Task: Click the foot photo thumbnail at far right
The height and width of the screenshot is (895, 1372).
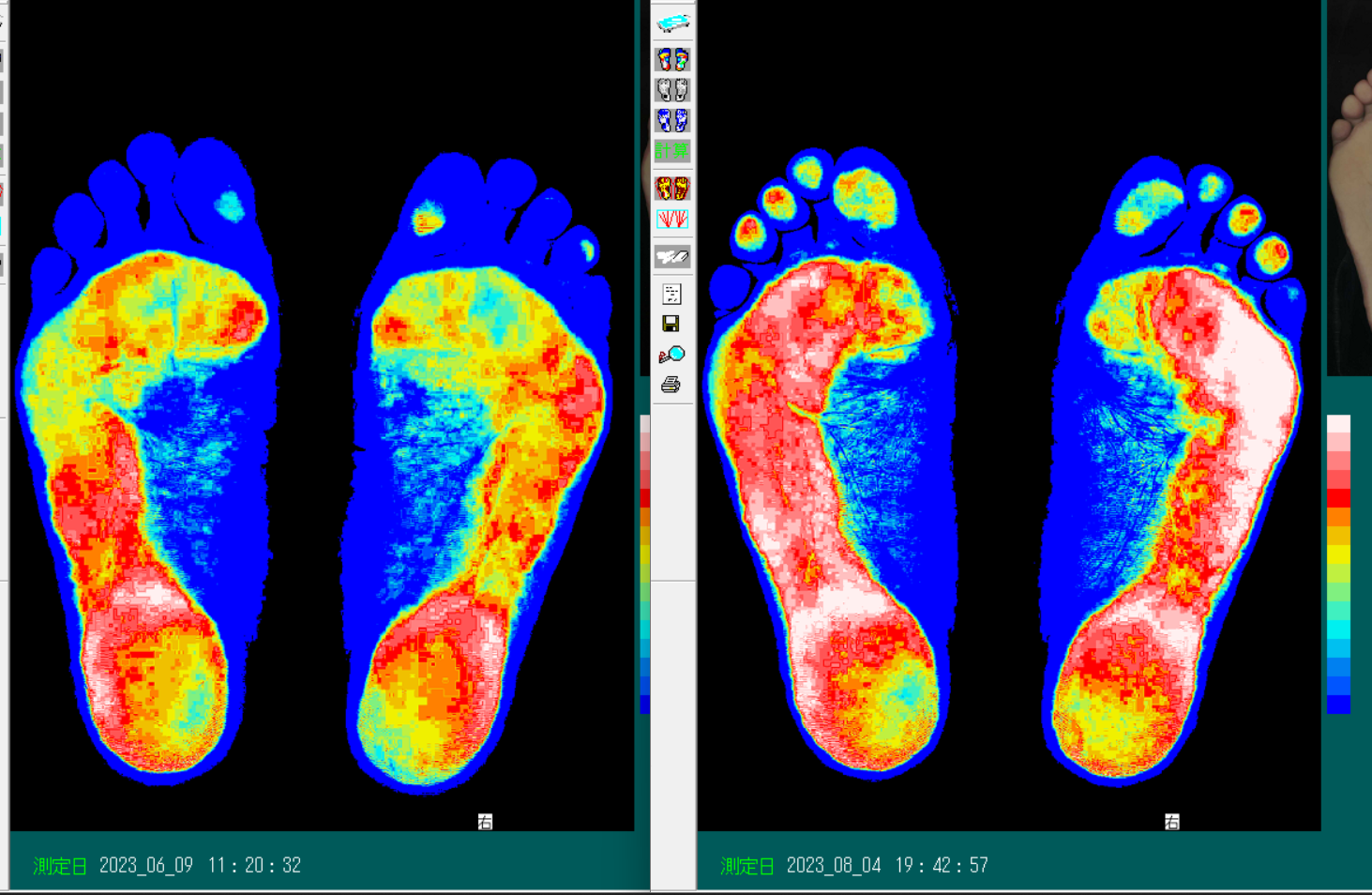Action: pos(1349,188)
